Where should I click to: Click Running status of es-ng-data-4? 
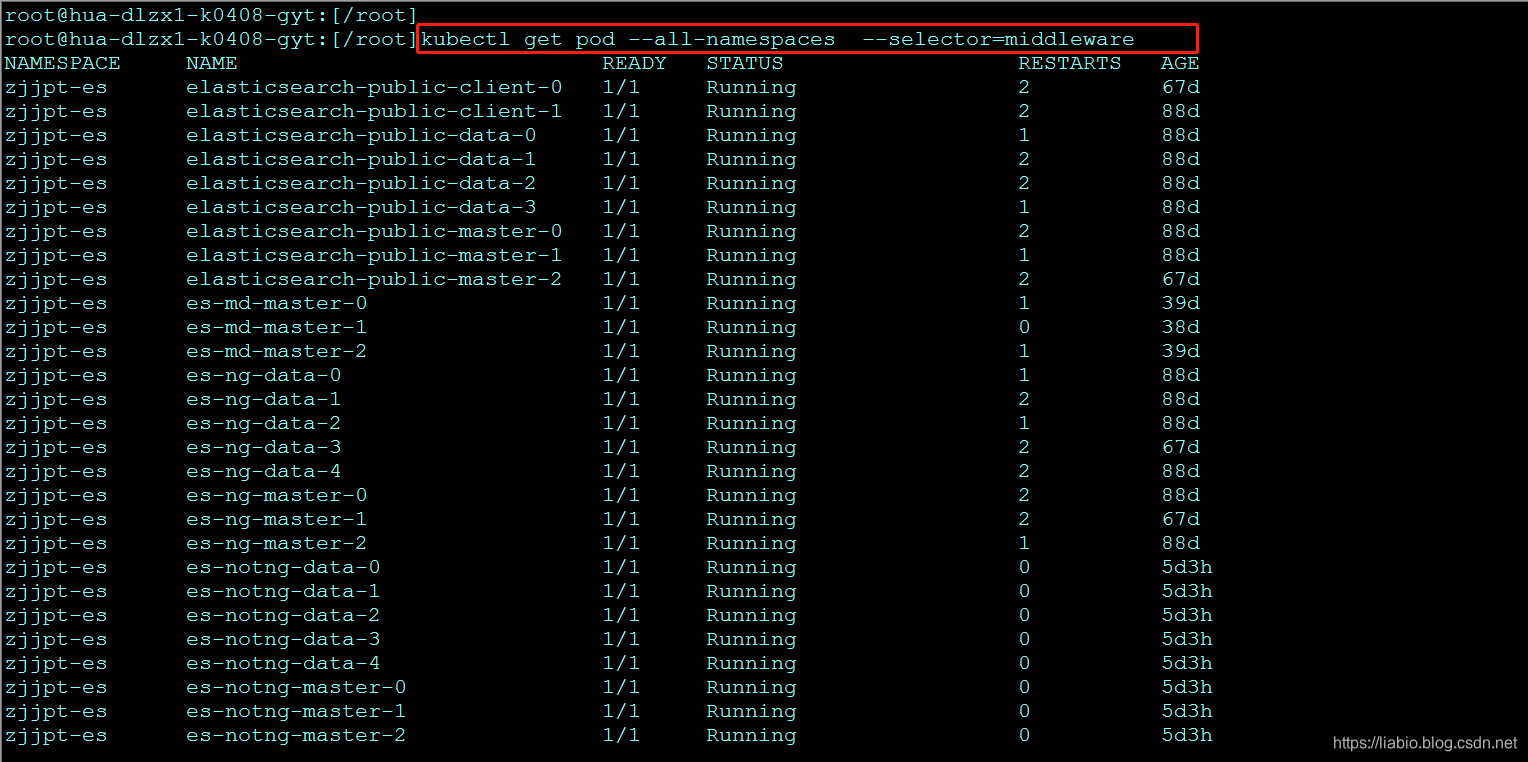pyautogui.click(x=751, y=471)
